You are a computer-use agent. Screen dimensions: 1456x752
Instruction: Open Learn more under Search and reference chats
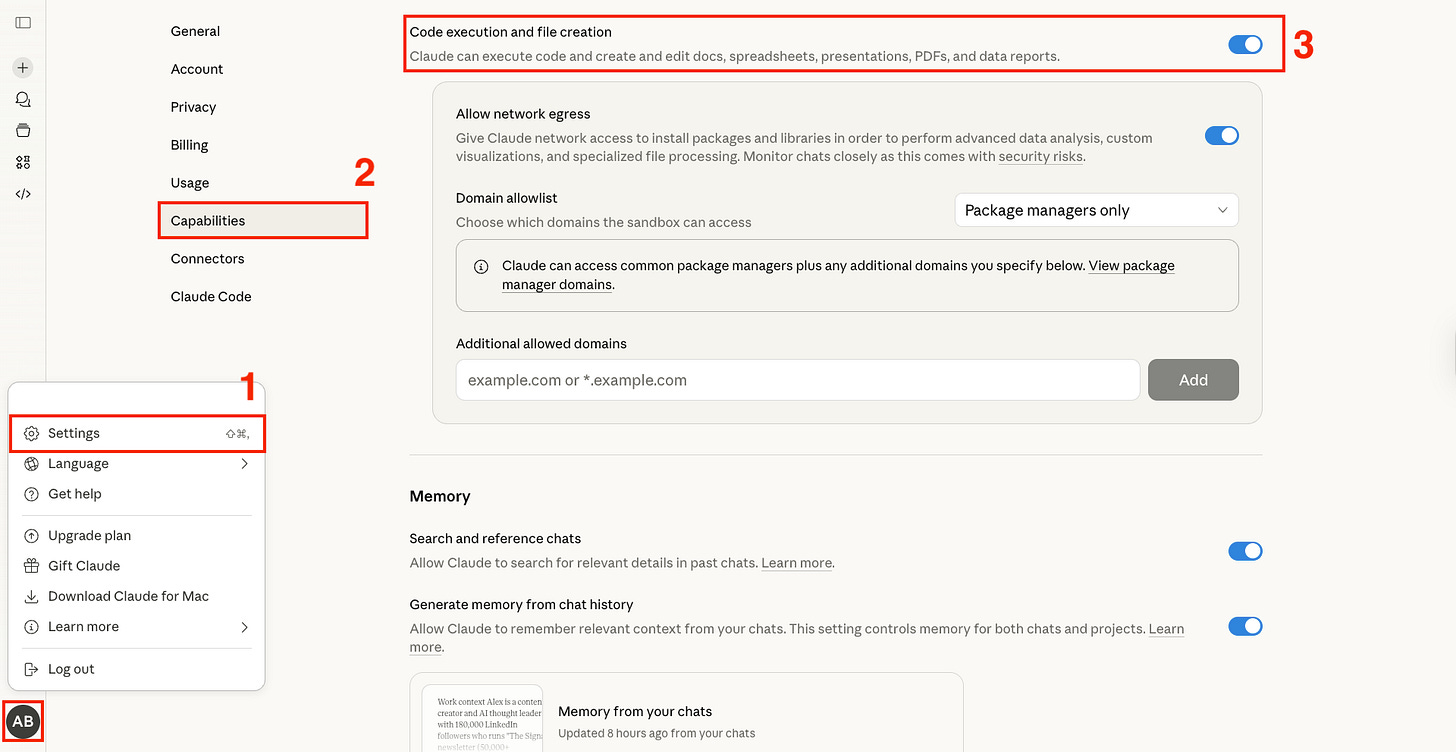[796, 563]
